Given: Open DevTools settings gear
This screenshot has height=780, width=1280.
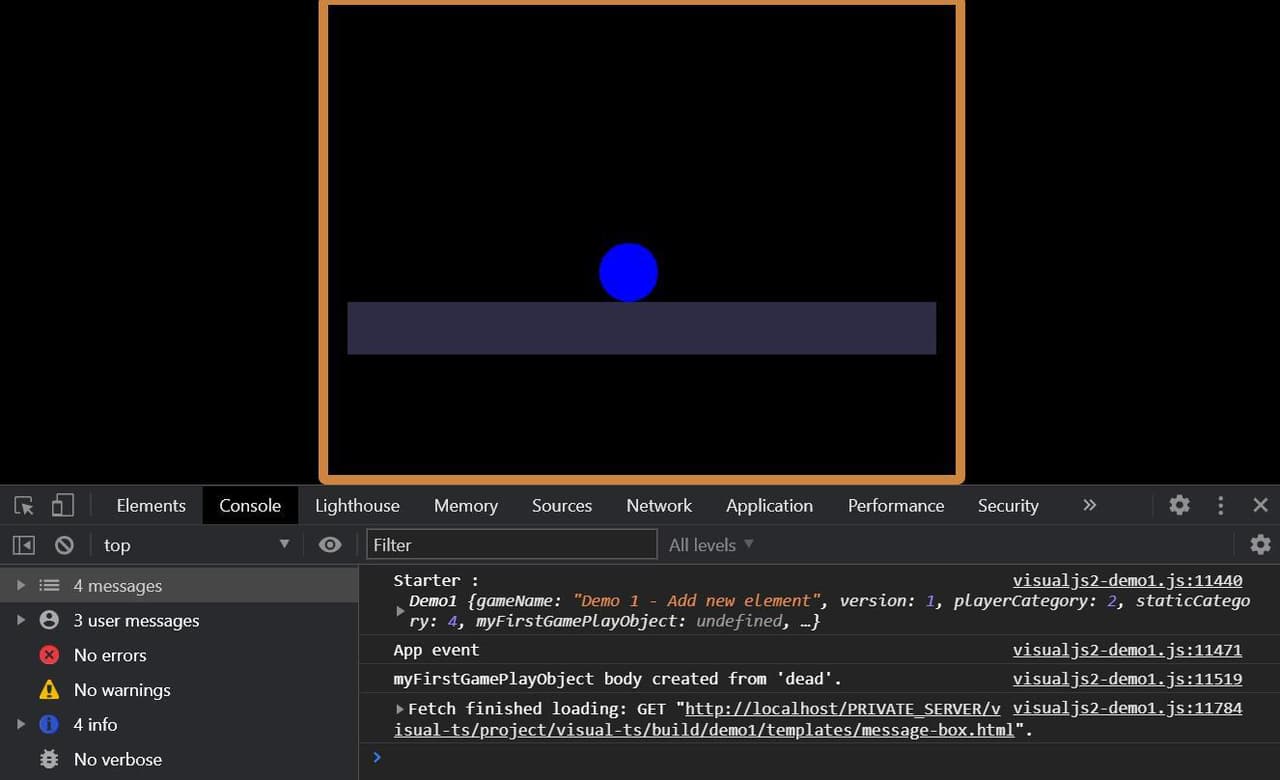Looking at the screenshot, I should pyautogui.click(x=1180, y=505).
